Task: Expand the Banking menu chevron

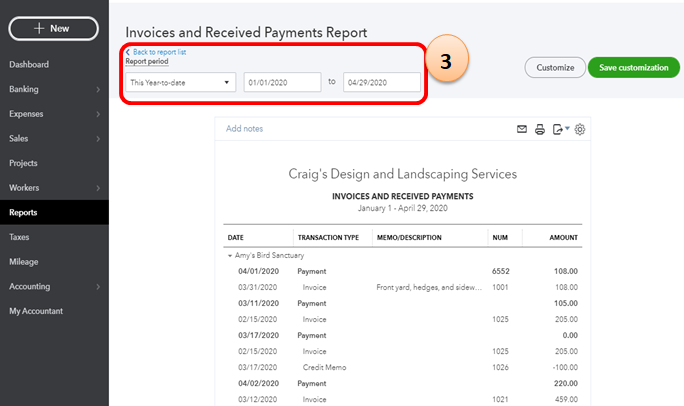Action: click(97, 90)
